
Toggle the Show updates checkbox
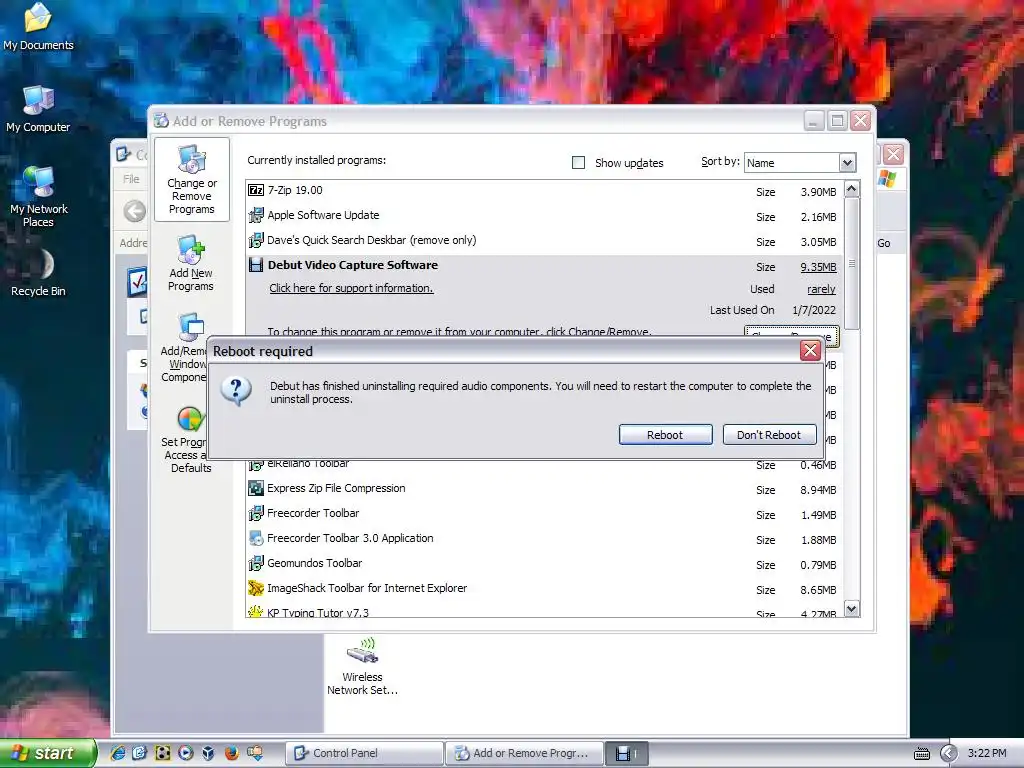[x=578, y=163]
